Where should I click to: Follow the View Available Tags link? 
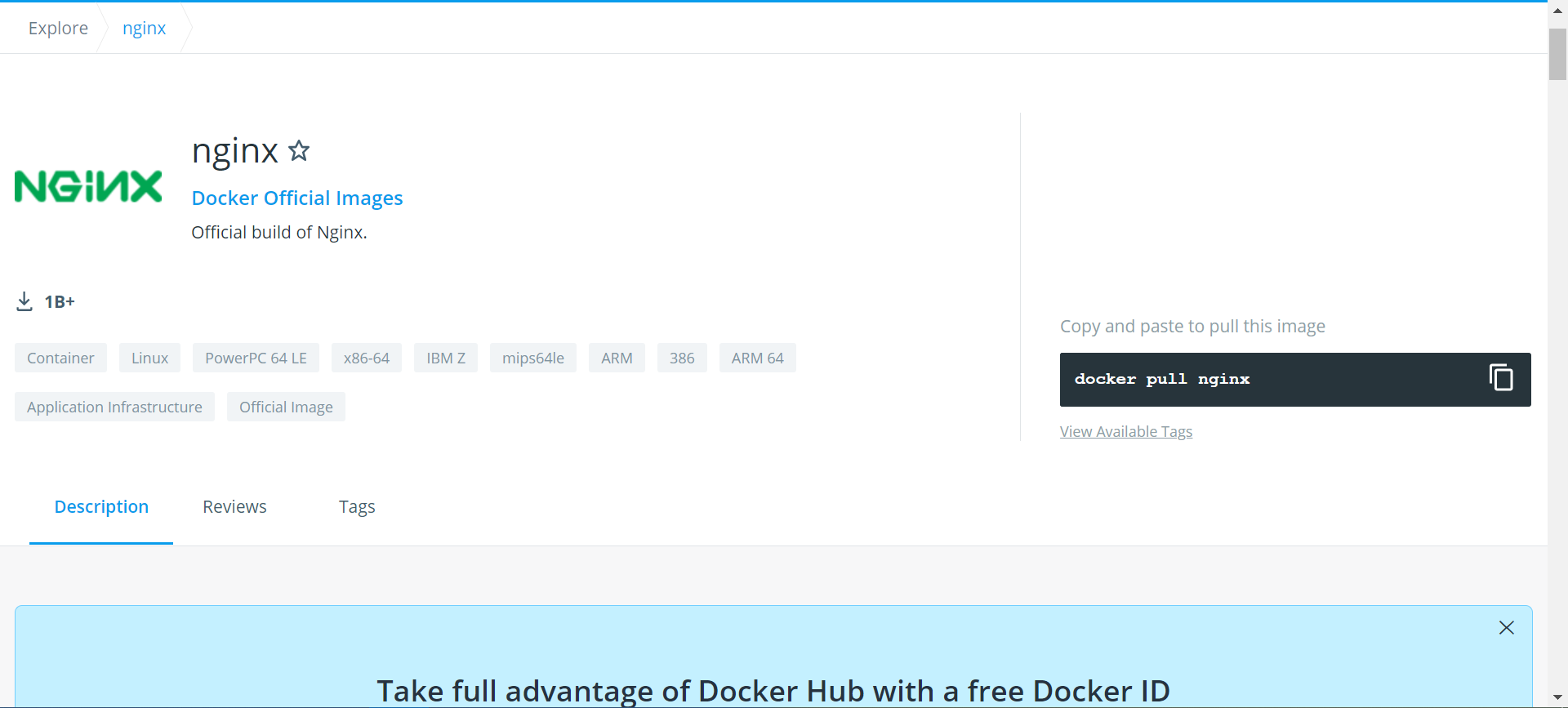pos(1126,431)
